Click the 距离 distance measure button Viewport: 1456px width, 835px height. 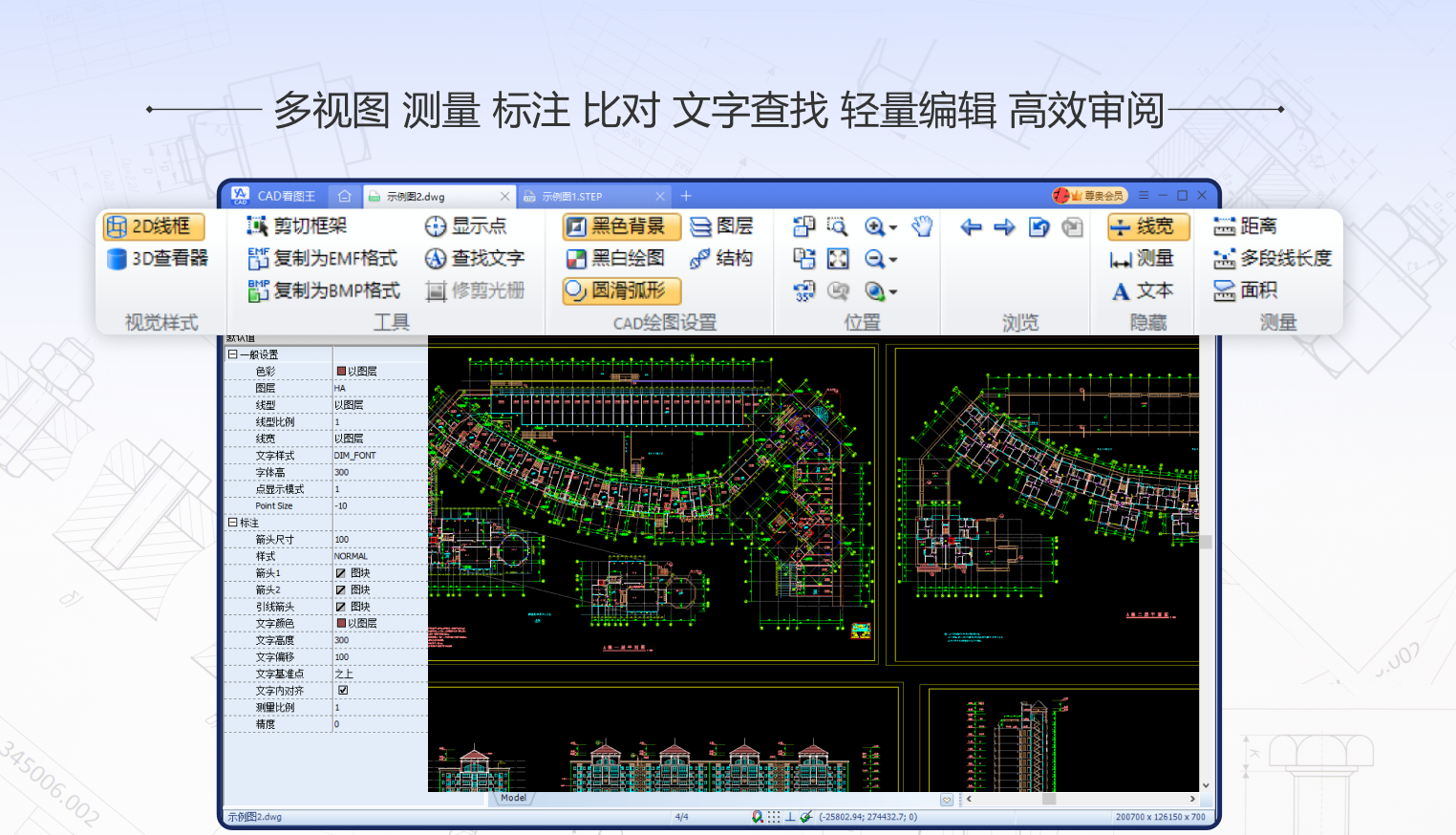1245,226
